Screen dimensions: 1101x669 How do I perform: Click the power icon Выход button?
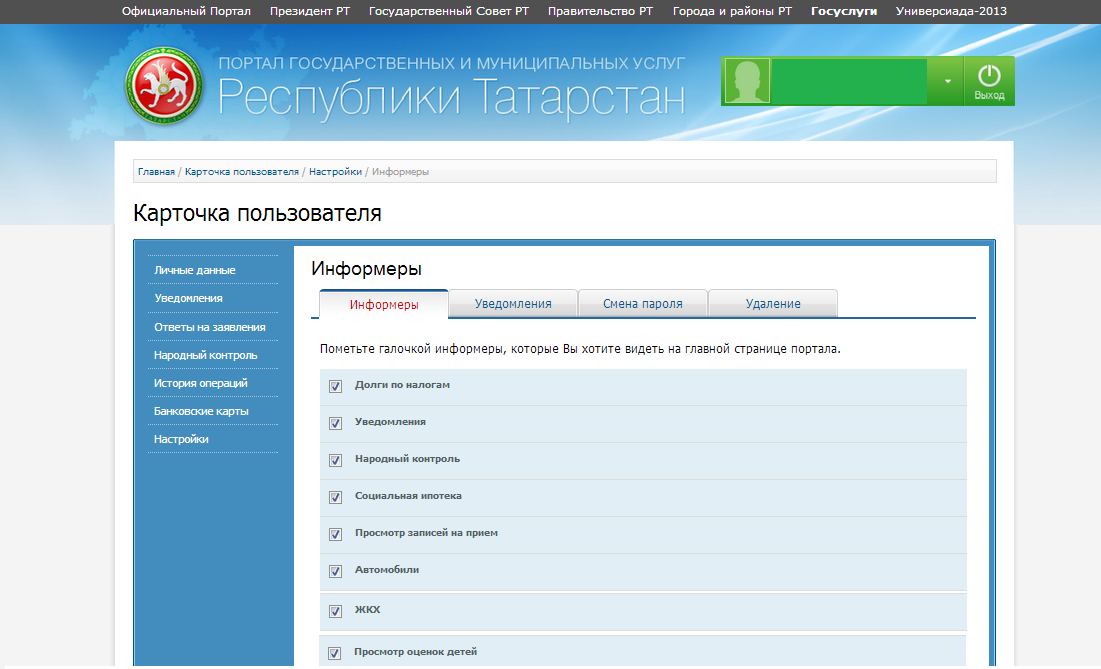click(x=989, y=81)
